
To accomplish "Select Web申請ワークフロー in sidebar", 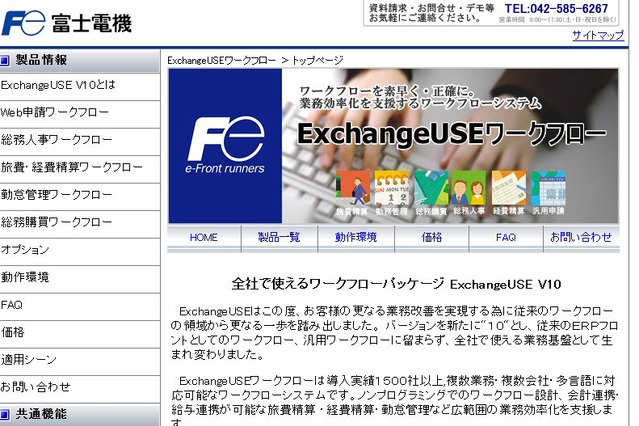I will [80, 113].
